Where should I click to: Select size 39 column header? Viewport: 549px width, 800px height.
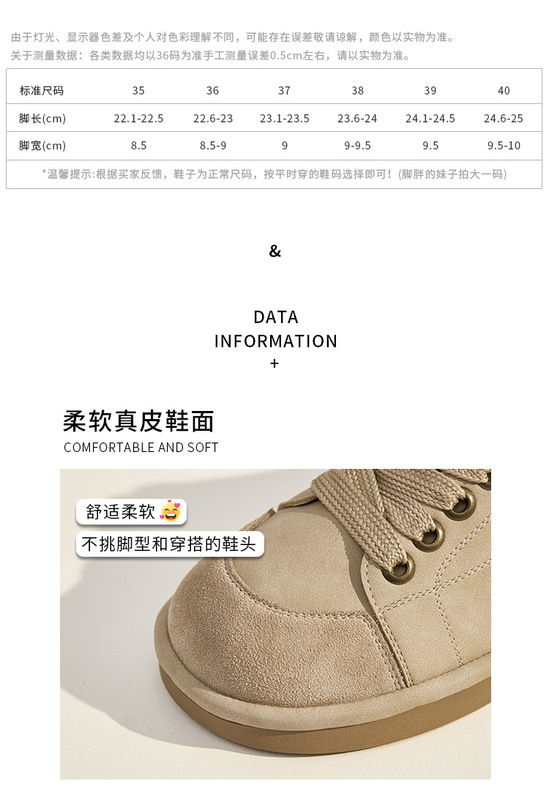pyautogui.click(x=430, y=90)
